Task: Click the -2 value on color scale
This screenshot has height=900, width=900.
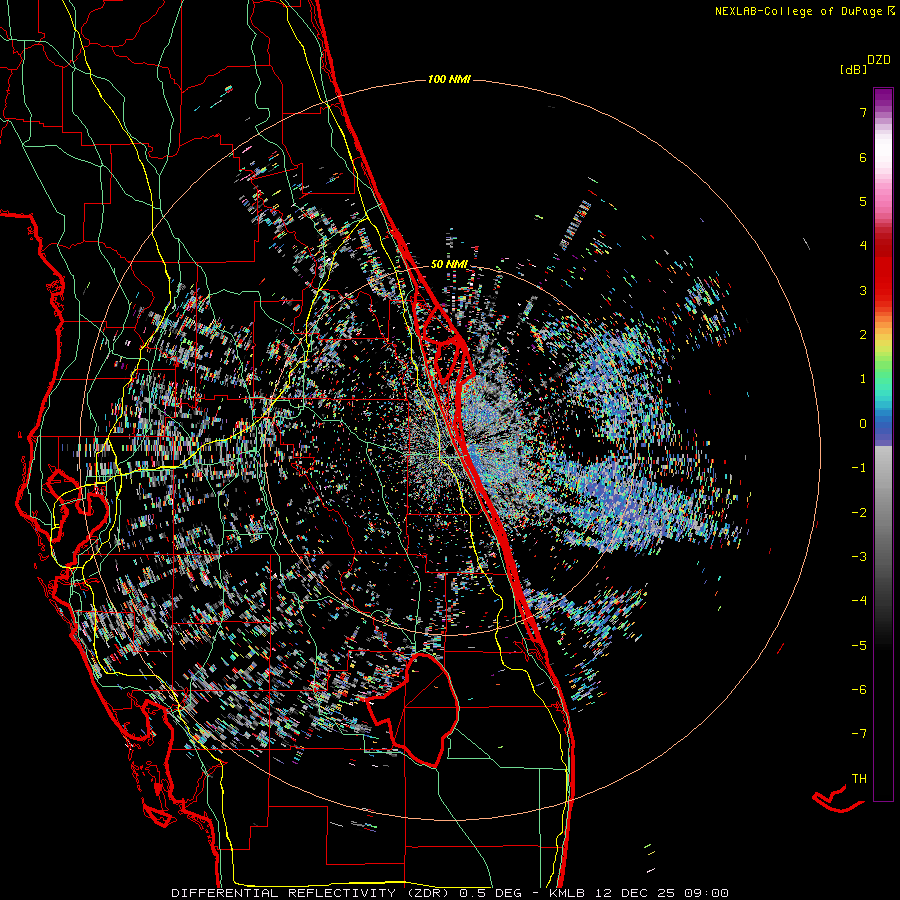Action: tap(859, 513)
